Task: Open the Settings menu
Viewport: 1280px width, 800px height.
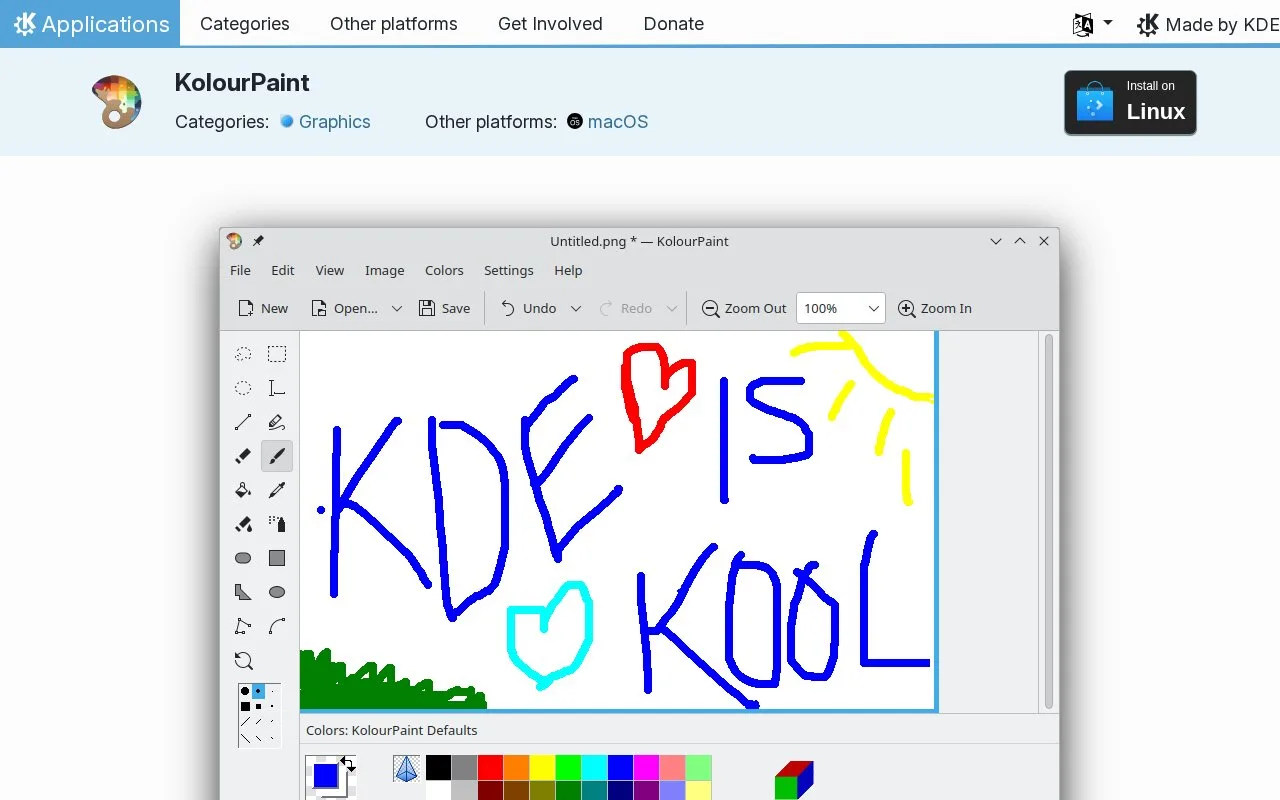Action: [508, 270]
